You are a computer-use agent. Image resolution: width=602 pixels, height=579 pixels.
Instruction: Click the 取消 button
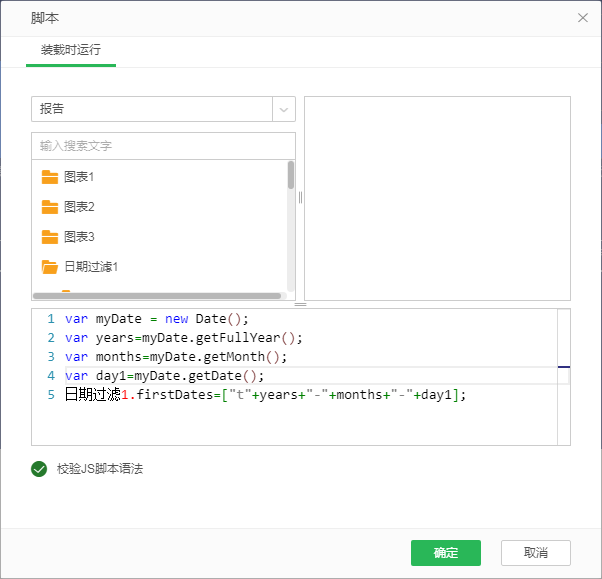(536, 553)
